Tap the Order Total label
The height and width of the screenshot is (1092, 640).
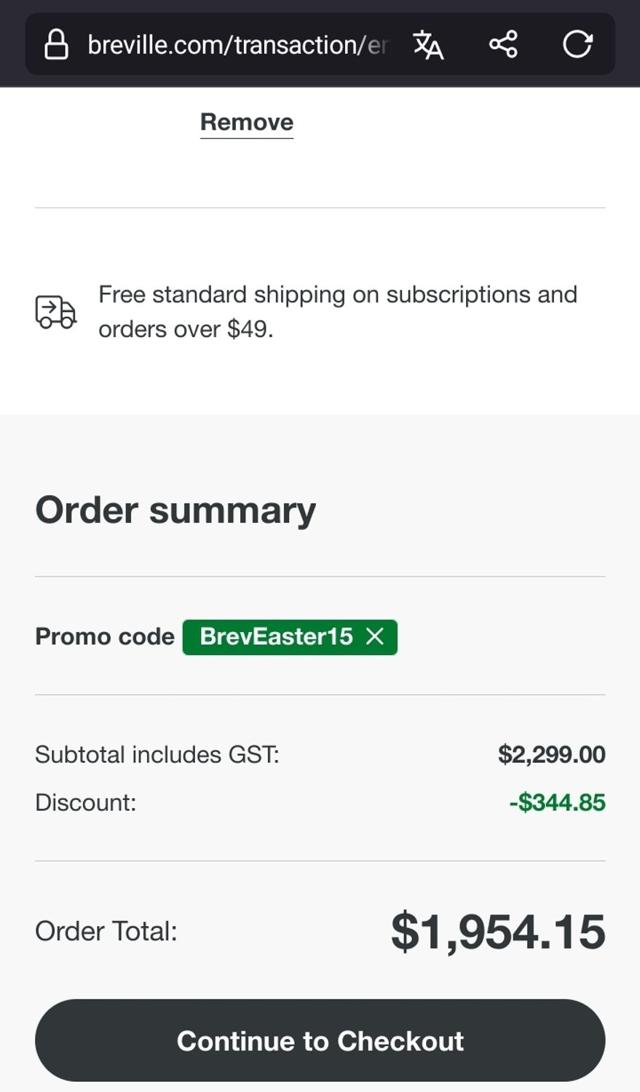(106, 932)
